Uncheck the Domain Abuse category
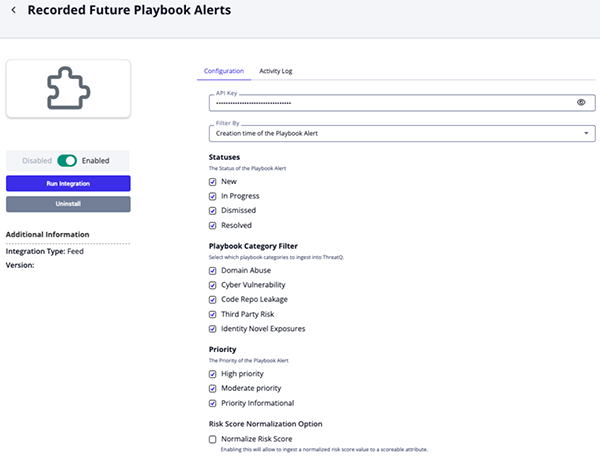The width and height of the screenshot is (600, 456). point(212,271)
